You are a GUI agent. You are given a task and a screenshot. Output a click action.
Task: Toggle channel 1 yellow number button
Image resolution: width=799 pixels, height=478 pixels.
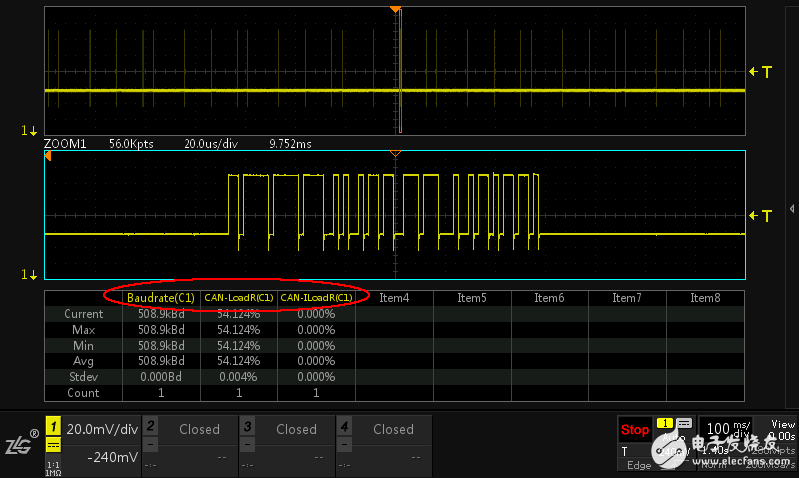point(53,427)
